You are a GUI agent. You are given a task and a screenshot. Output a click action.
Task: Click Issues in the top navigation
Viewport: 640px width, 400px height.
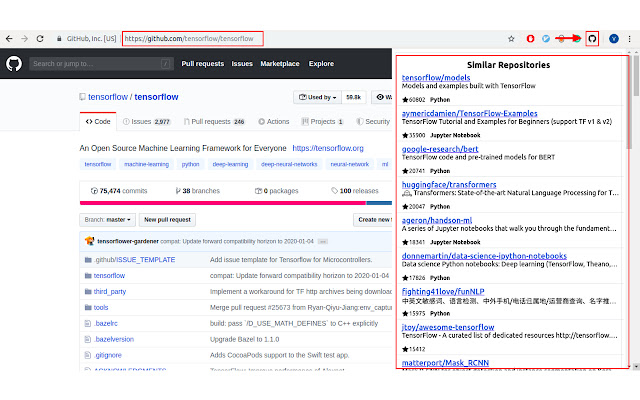click(242, 64)
